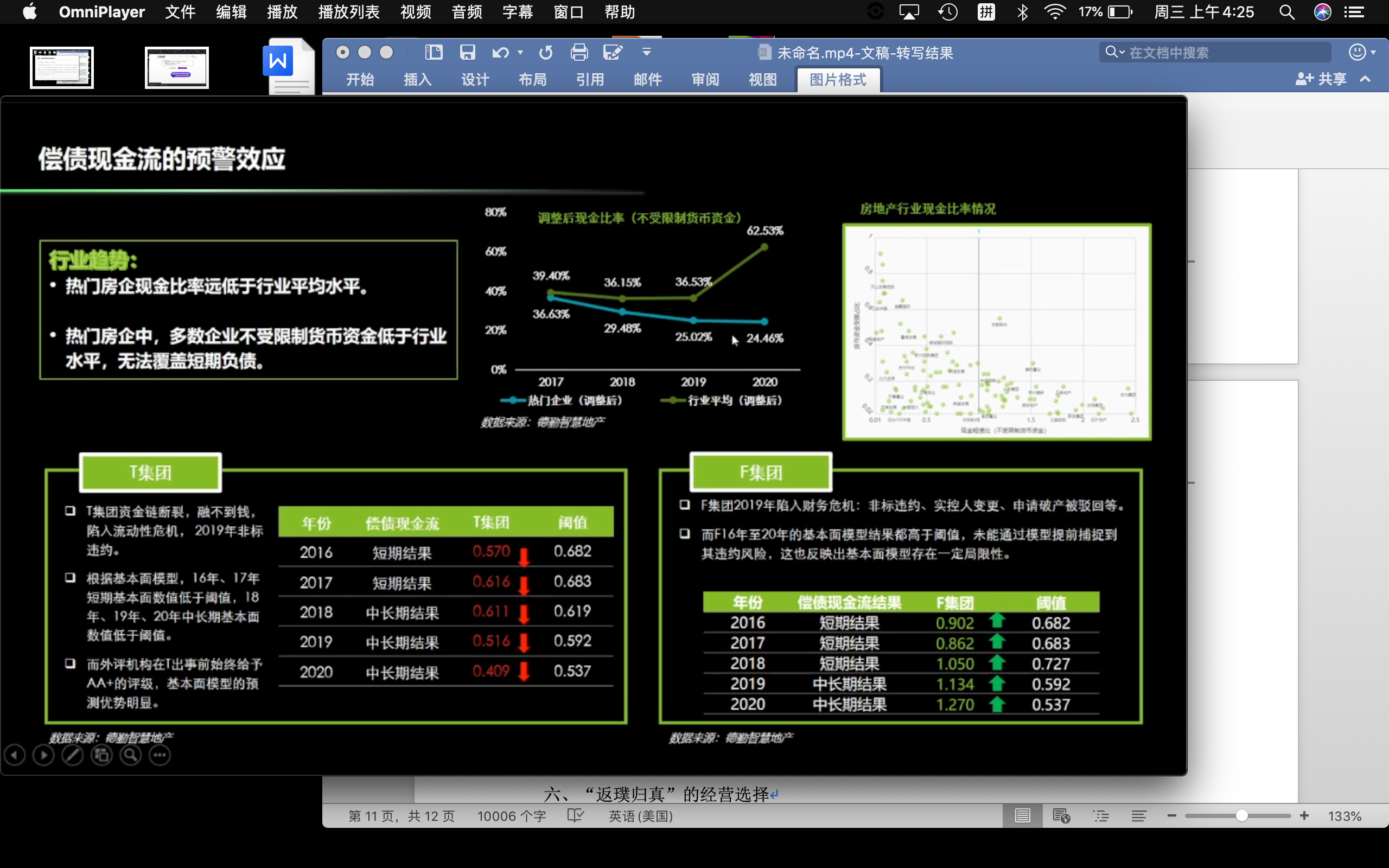The image size is (1389, 868).
Task: Click the Word sidebar layout icon
Action: click(434, 52)
